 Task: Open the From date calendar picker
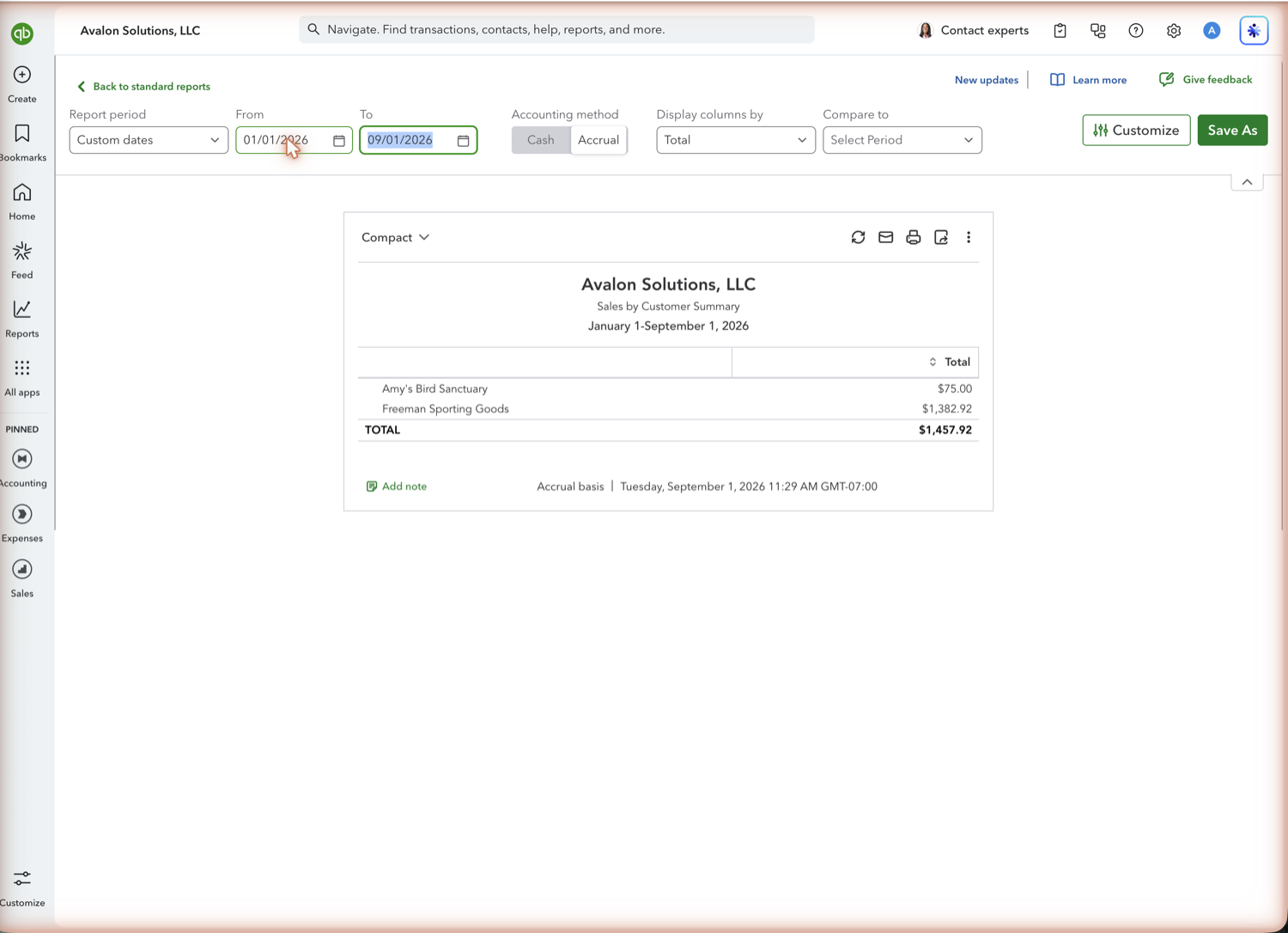tap(339, 140)
